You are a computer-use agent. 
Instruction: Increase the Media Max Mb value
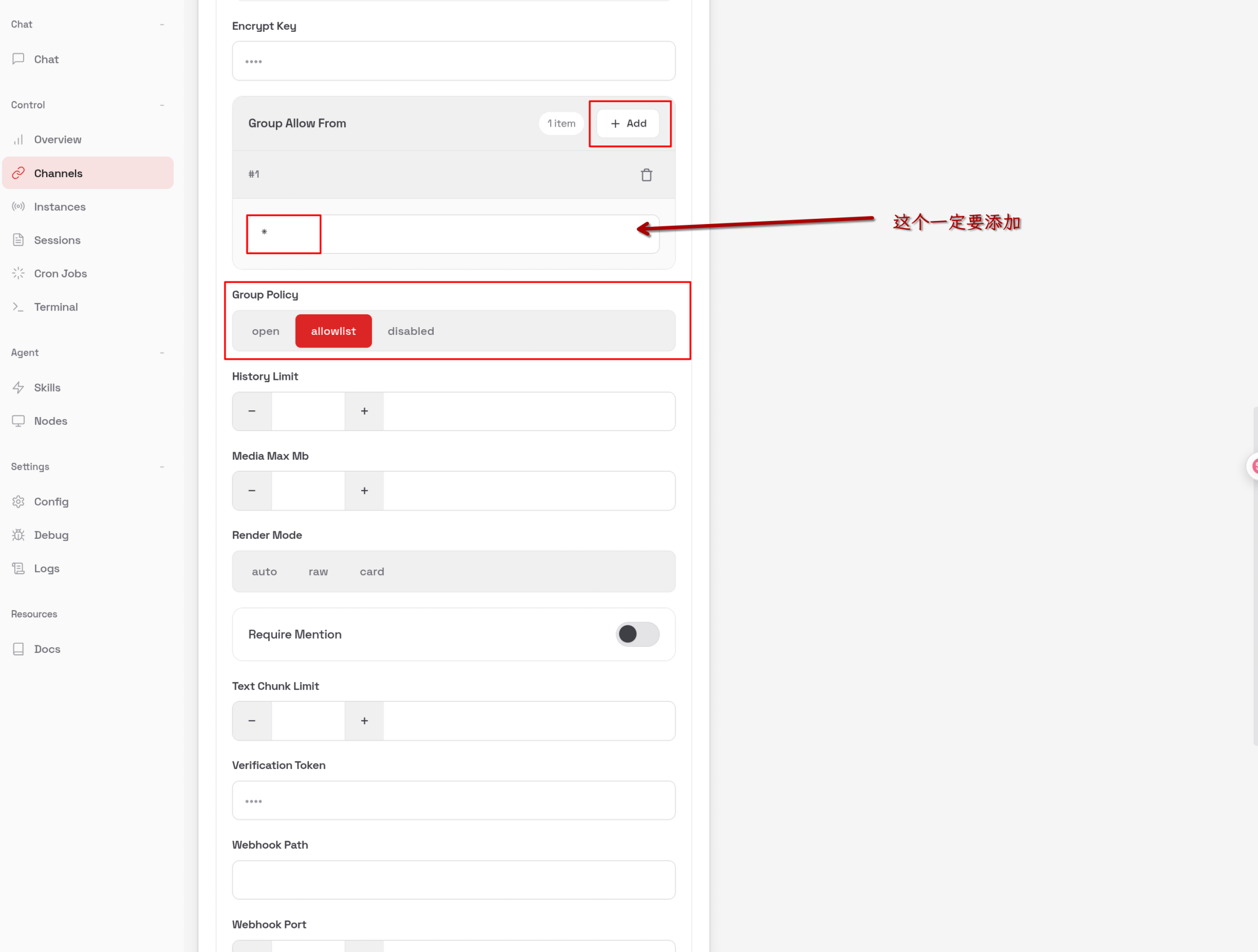pyautogui.click(x=365, y=491)
